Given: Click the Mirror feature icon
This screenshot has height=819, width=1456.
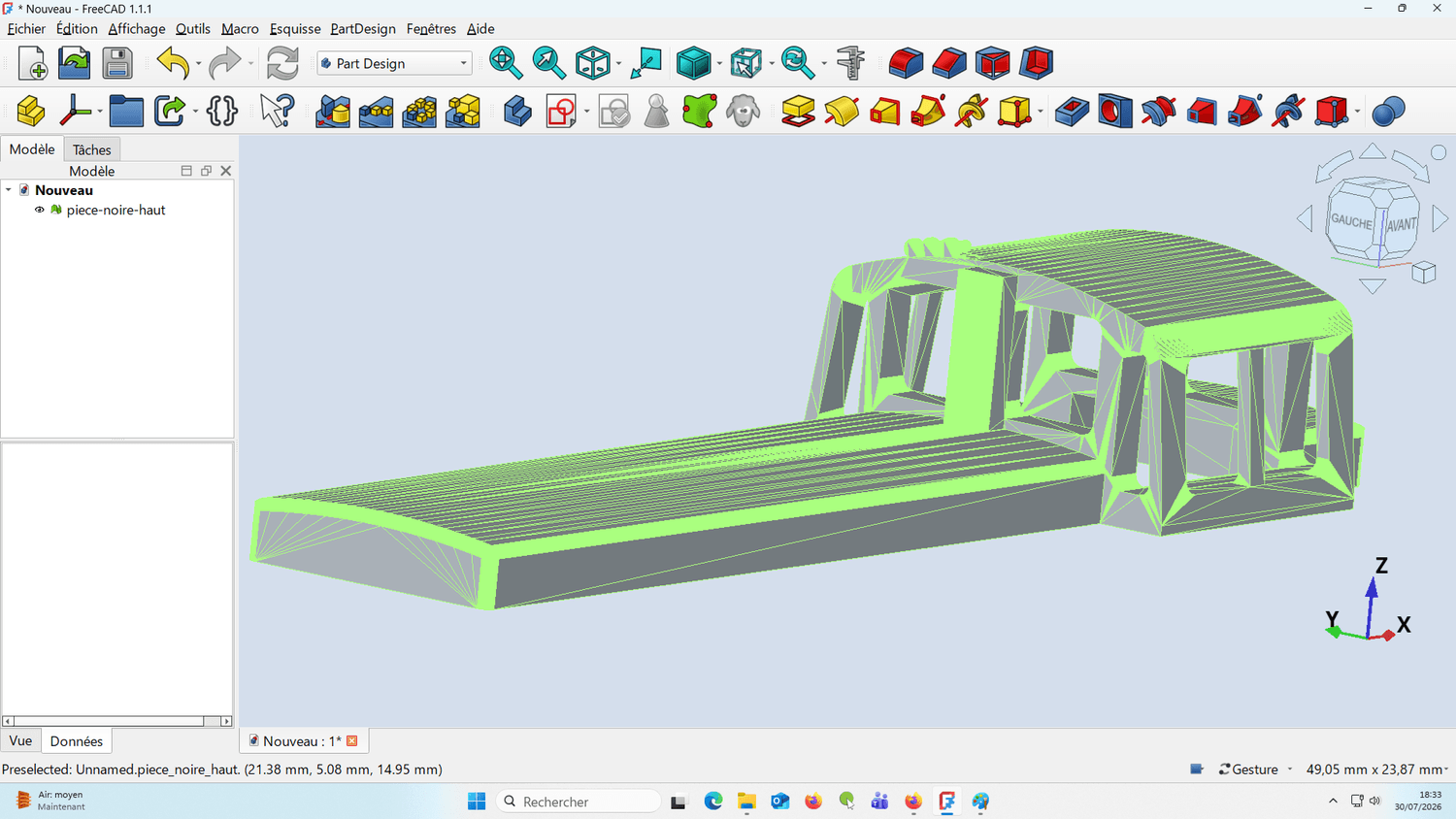Looking at the screenshot, I should pyautogui.click(x=333, y=112).
